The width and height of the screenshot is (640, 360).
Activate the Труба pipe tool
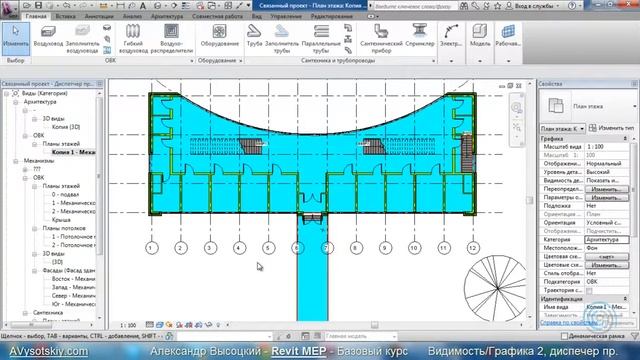point(254,36)
